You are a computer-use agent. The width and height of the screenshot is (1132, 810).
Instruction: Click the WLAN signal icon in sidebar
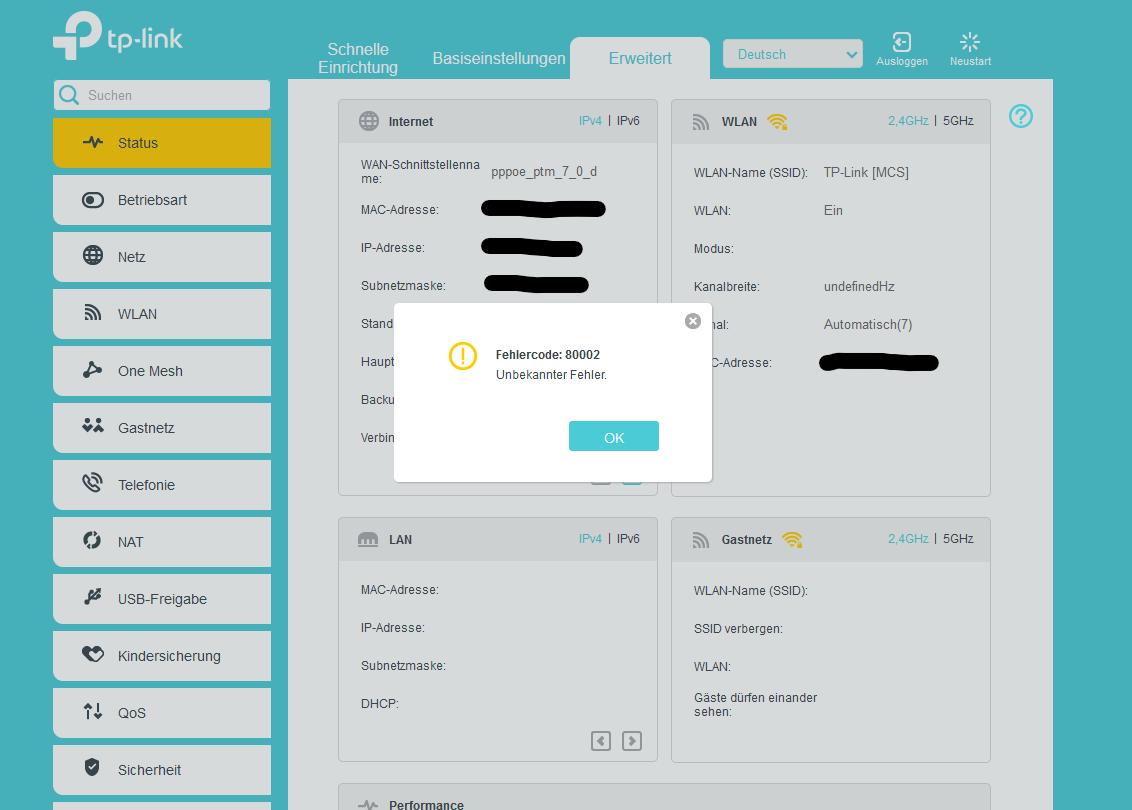[92, 313]
